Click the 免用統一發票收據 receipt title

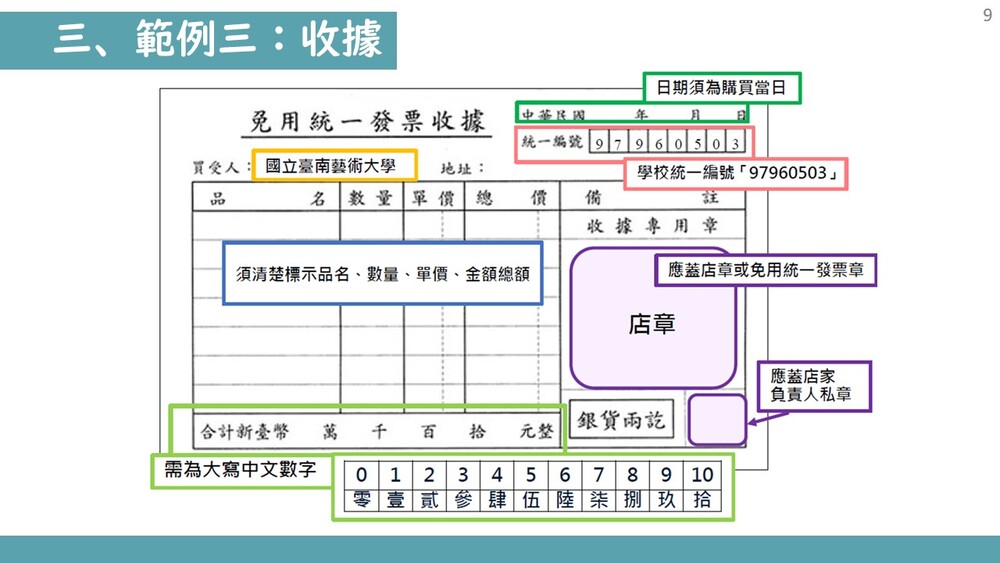pos(365,122)
